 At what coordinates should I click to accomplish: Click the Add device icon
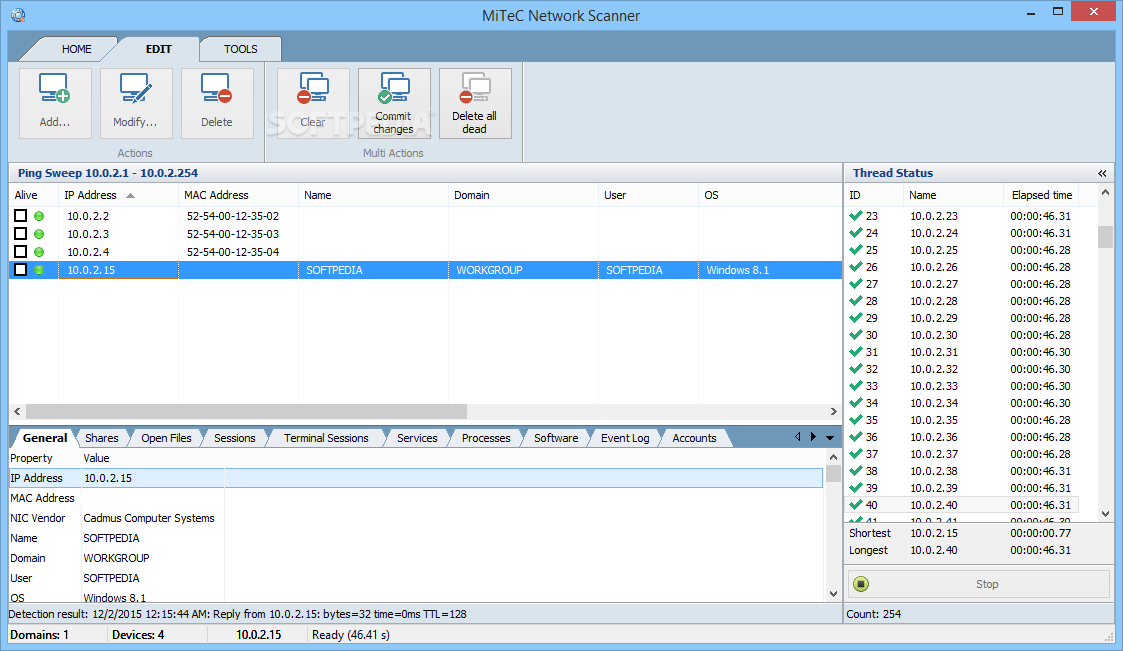click(x=55, y=89)
